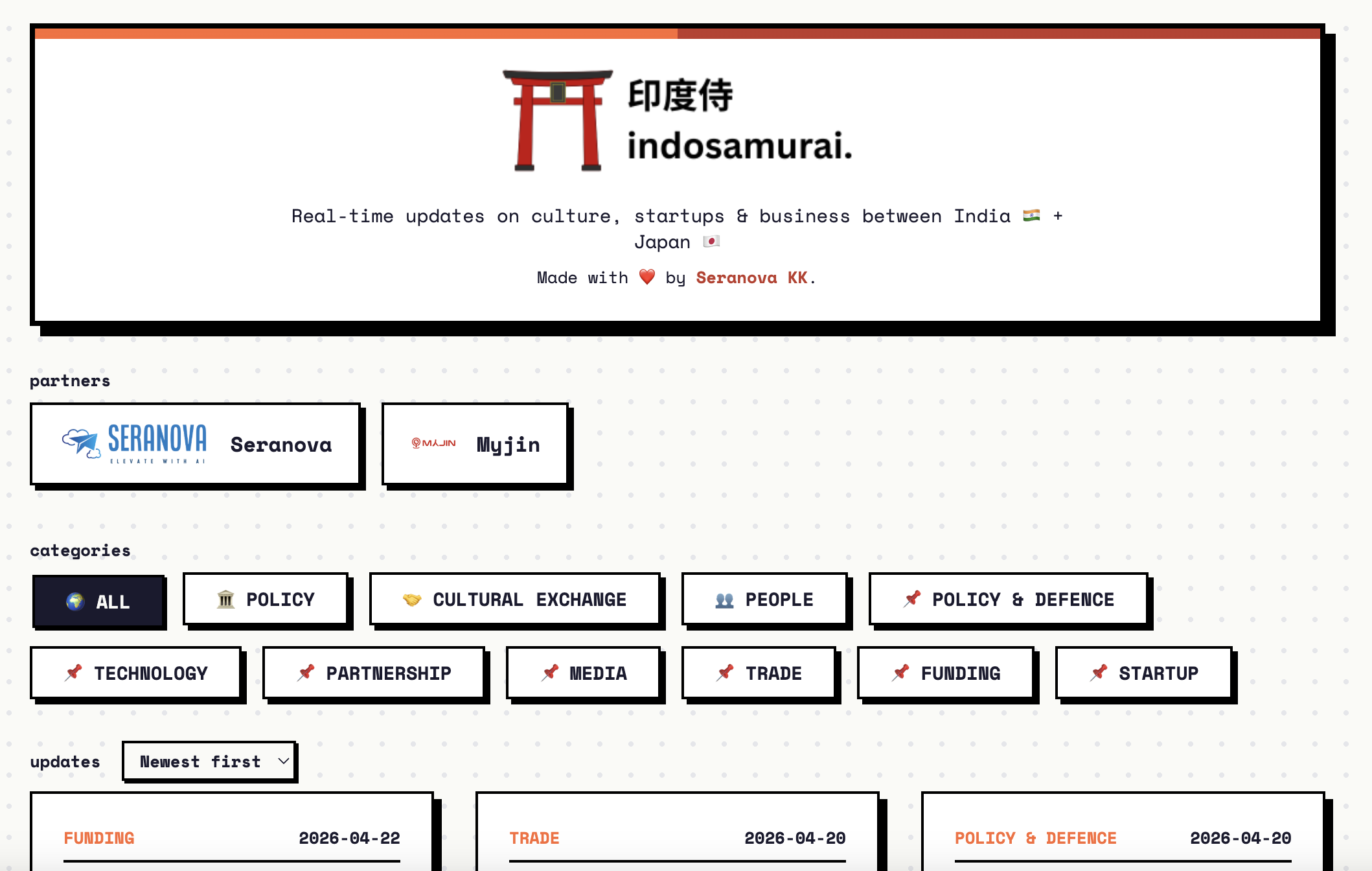Click the pushpin icon on POLICY & DEFENCE
1372x871 pixels.
click(913, 599)
